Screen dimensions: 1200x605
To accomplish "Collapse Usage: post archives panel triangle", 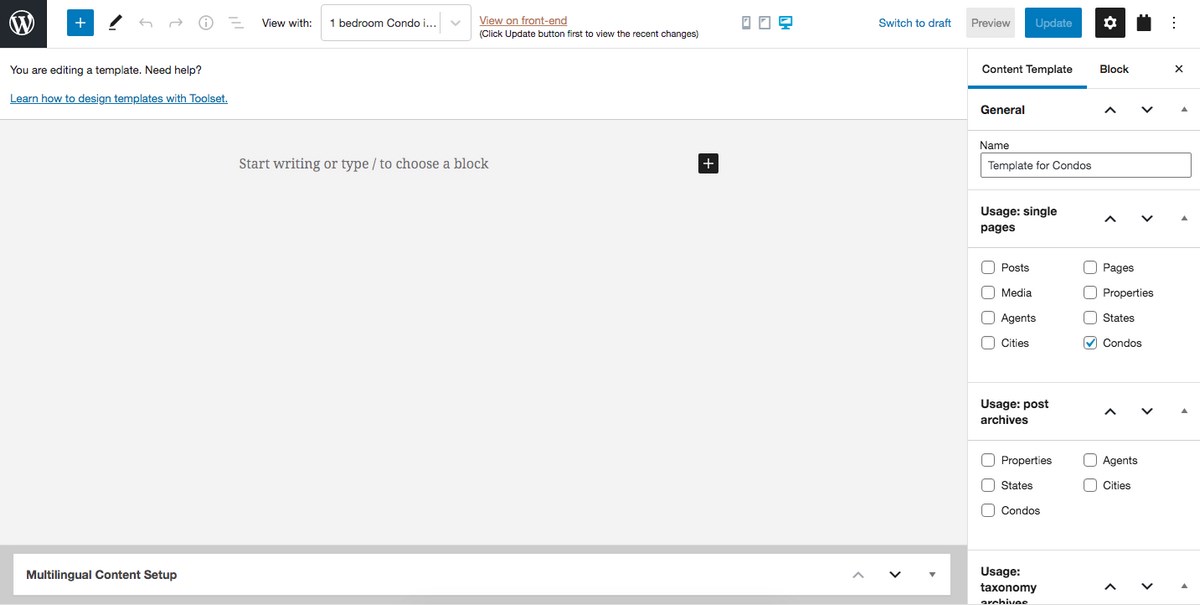I will [1184, 412].
